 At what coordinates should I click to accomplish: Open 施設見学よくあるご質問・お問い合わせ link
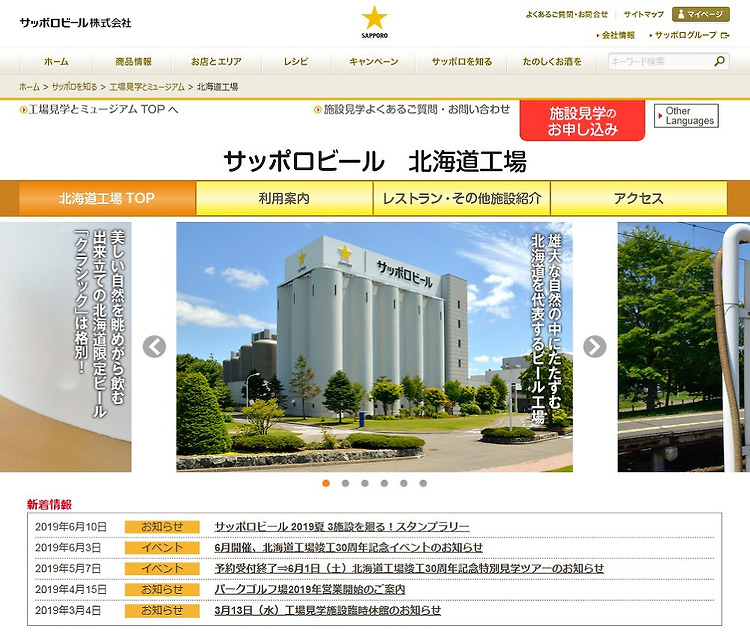click(x=412, y=110)
